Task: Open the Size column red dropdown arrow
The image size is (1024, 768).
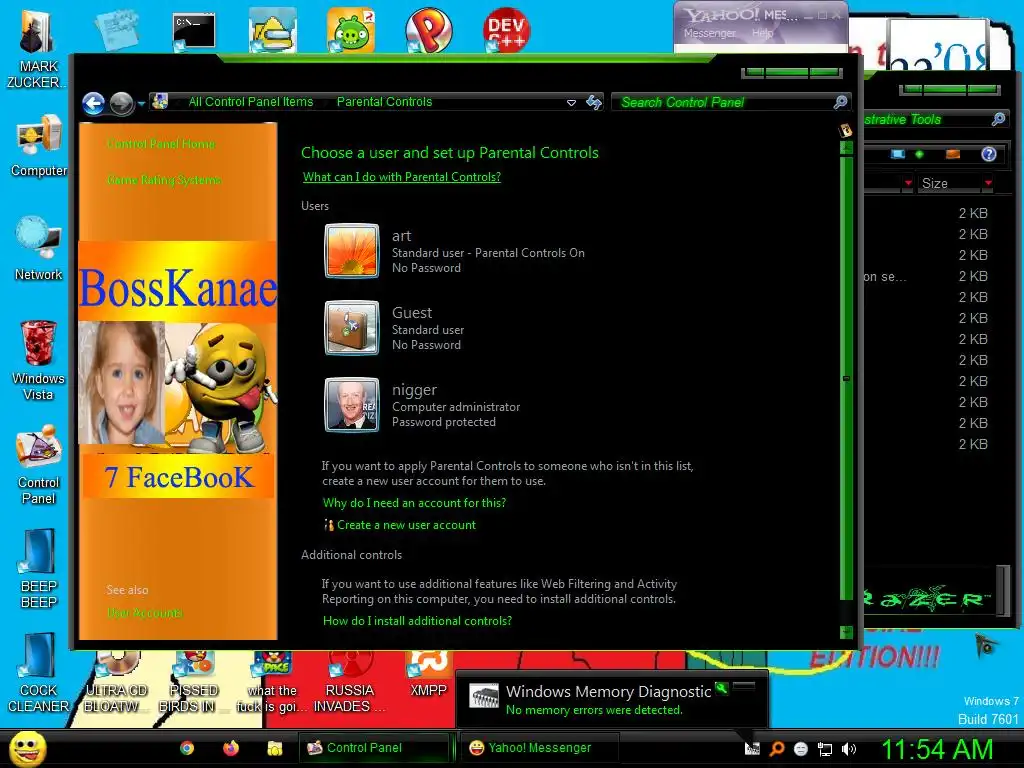Action: coord(988,184)
